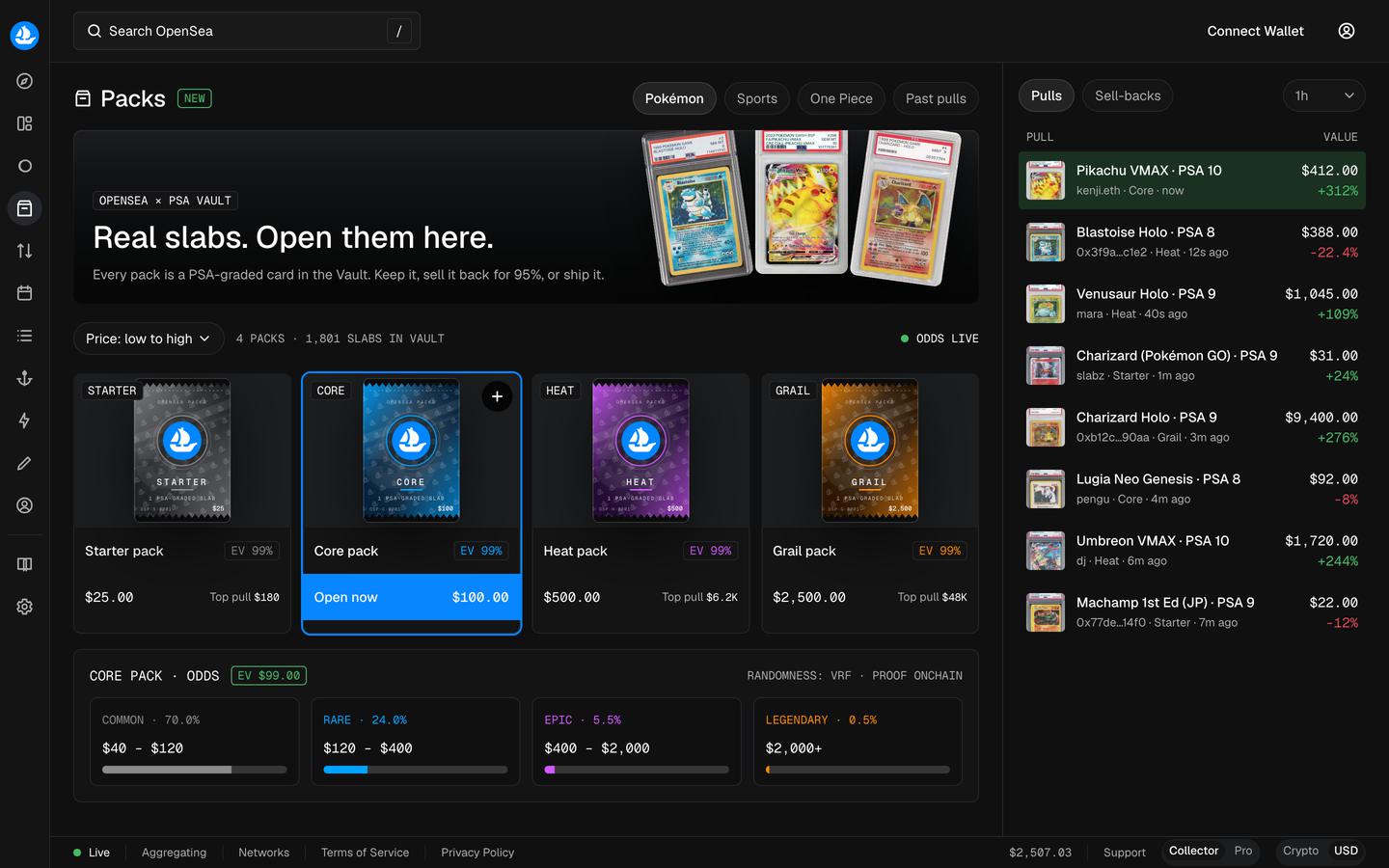The image size is (1389, 868).
Task: Click the EV 99% badge on Grail pack
Action: [x=940, y=551]
